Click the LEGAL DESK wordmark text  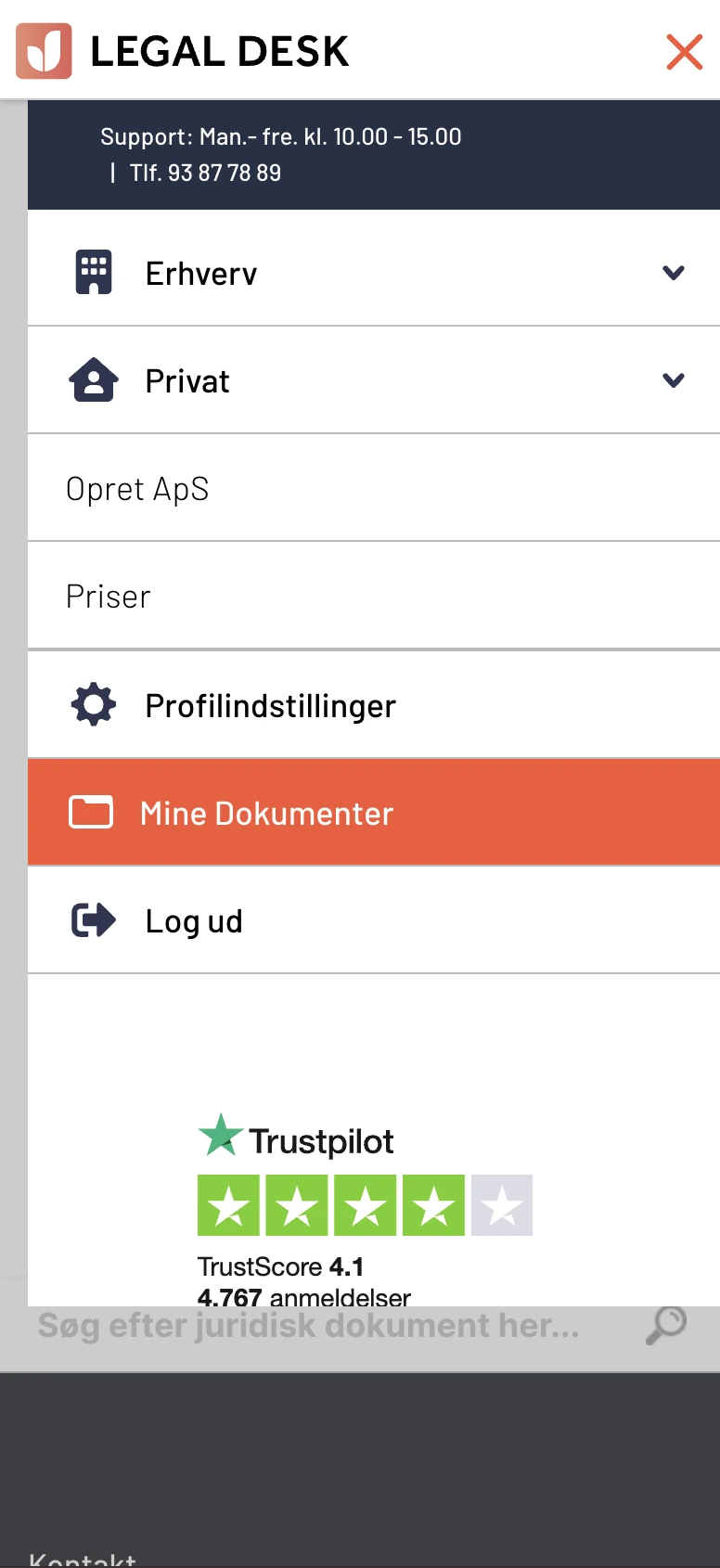(x=220, y=52)
